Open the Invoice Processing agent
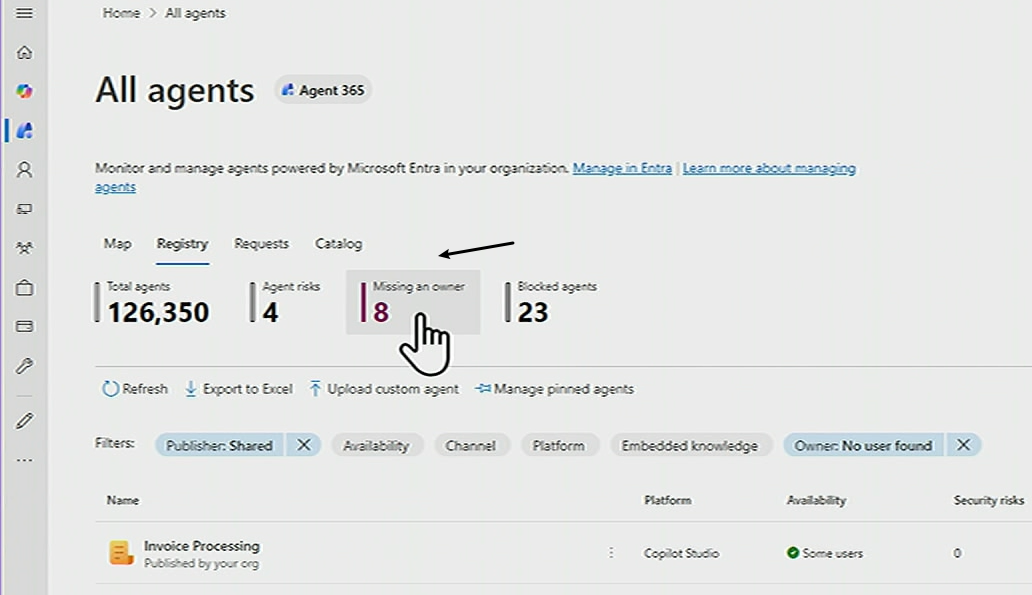Screen dimensions: 1032x595 (x=202, y=546)
